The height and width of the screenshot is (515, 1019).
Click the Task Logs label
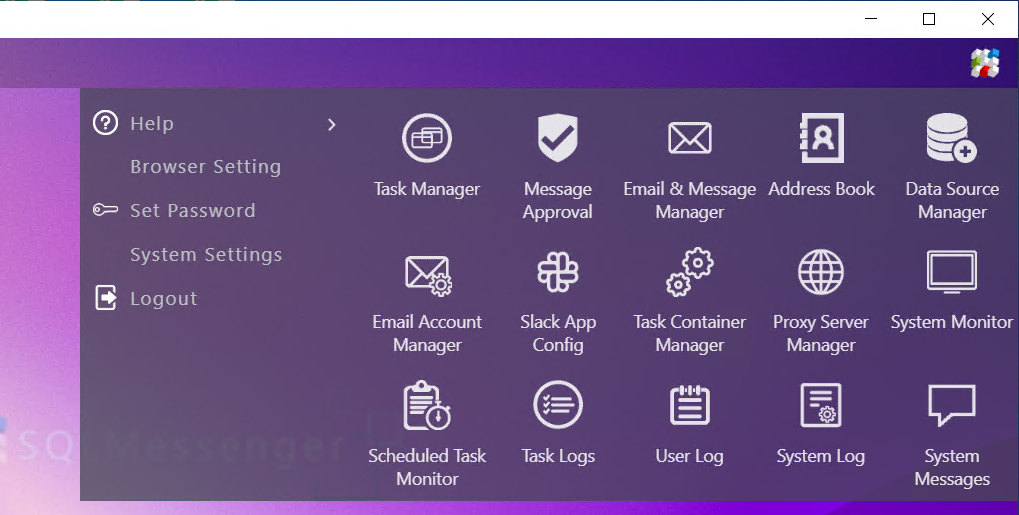[558, 456]
